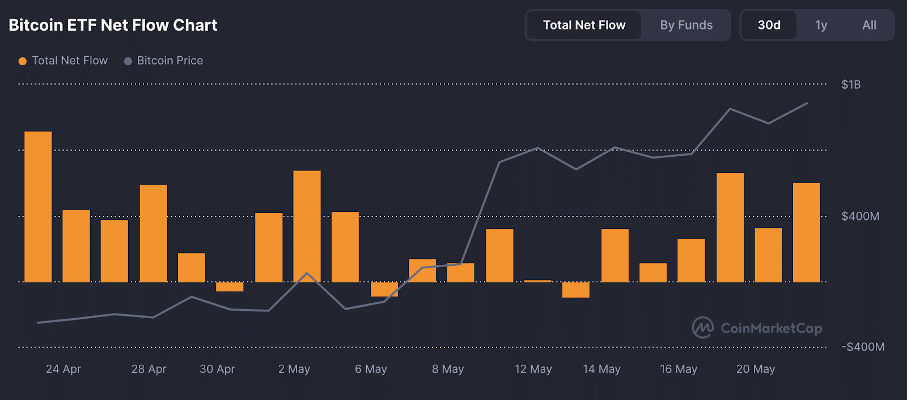This screenshot has width=908, height=400.
Task: Click the last orange bar on the right
Action: pos(806,232)
